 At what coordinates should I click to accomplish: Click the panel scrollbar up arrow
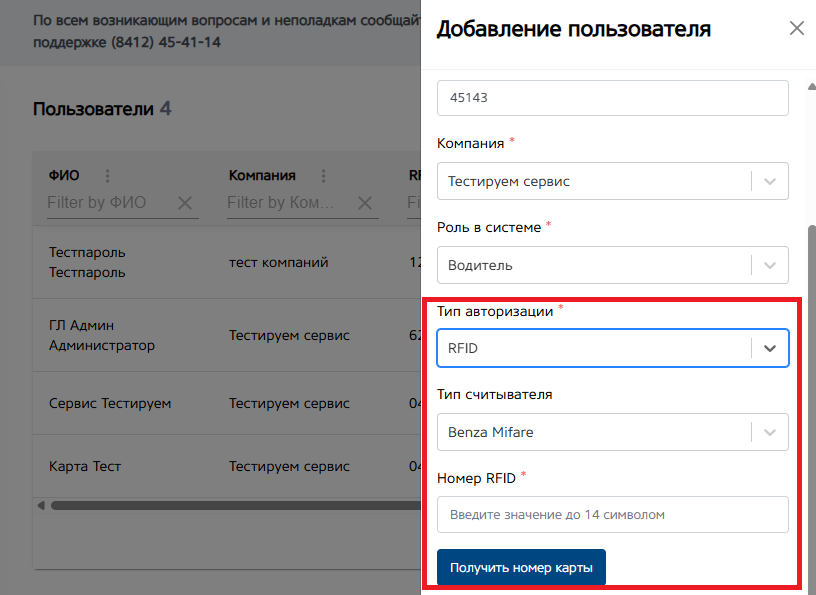coord(811,87)
